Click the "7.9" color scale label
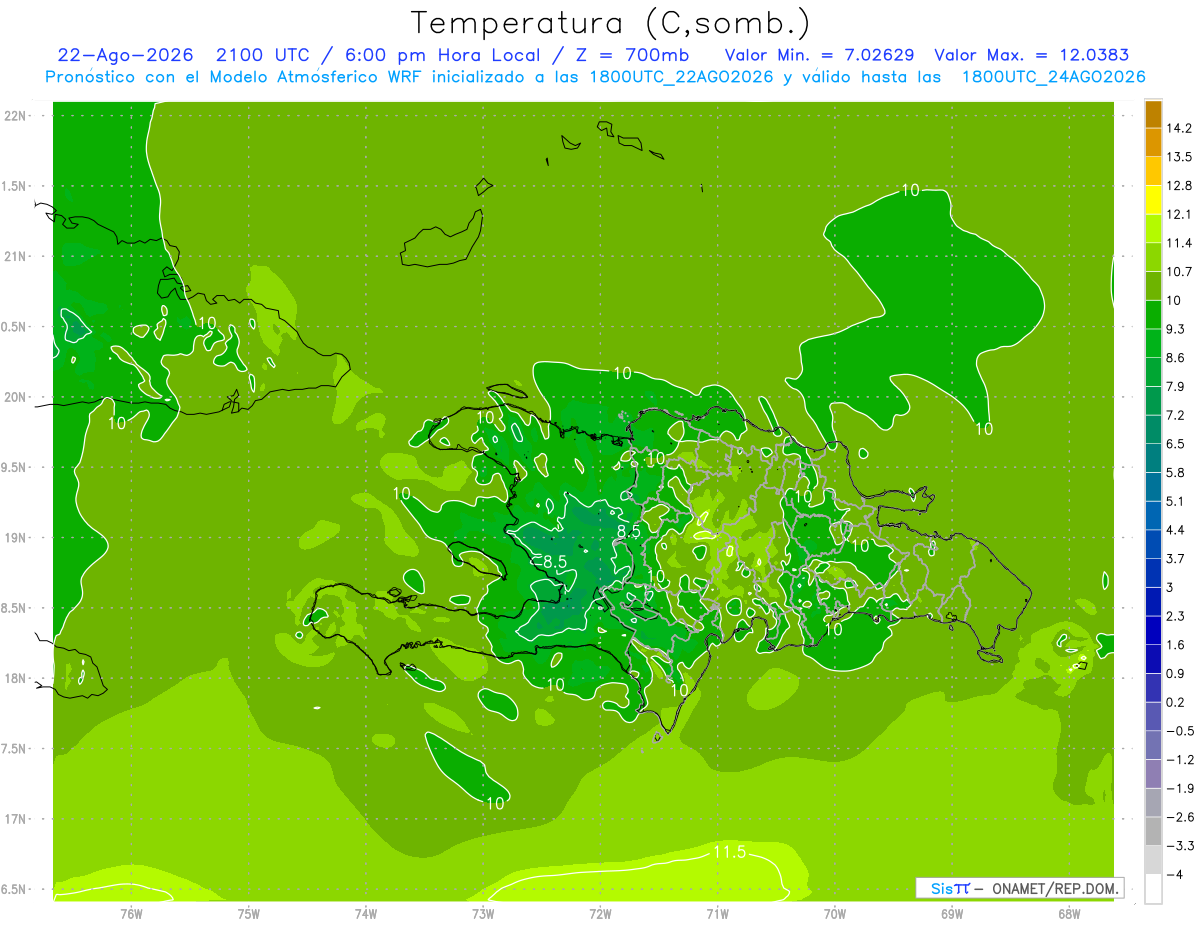Screen dimensions: 1200x927 click(x=1177, y=386)
